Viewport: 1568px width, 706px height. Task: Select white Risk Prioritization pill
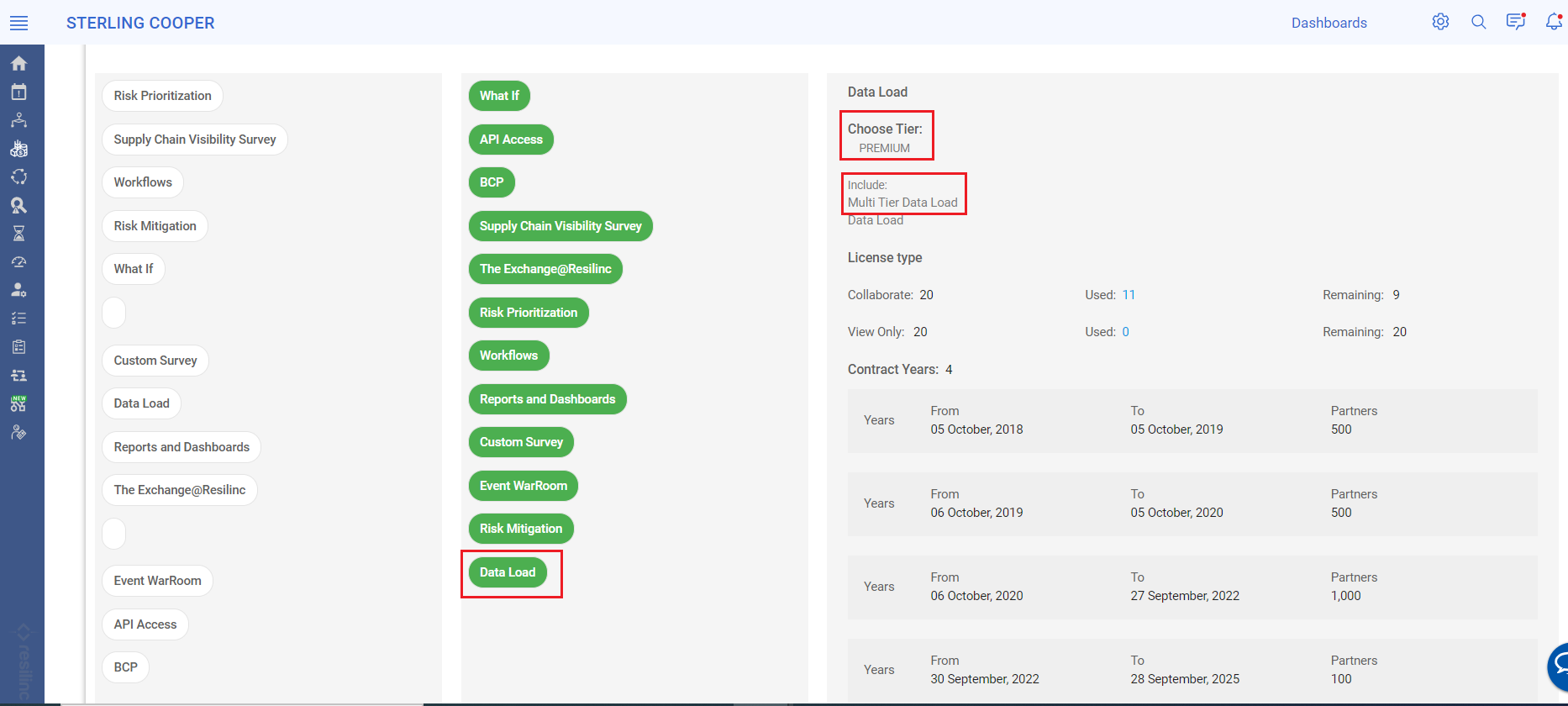[x=163, y=96]
